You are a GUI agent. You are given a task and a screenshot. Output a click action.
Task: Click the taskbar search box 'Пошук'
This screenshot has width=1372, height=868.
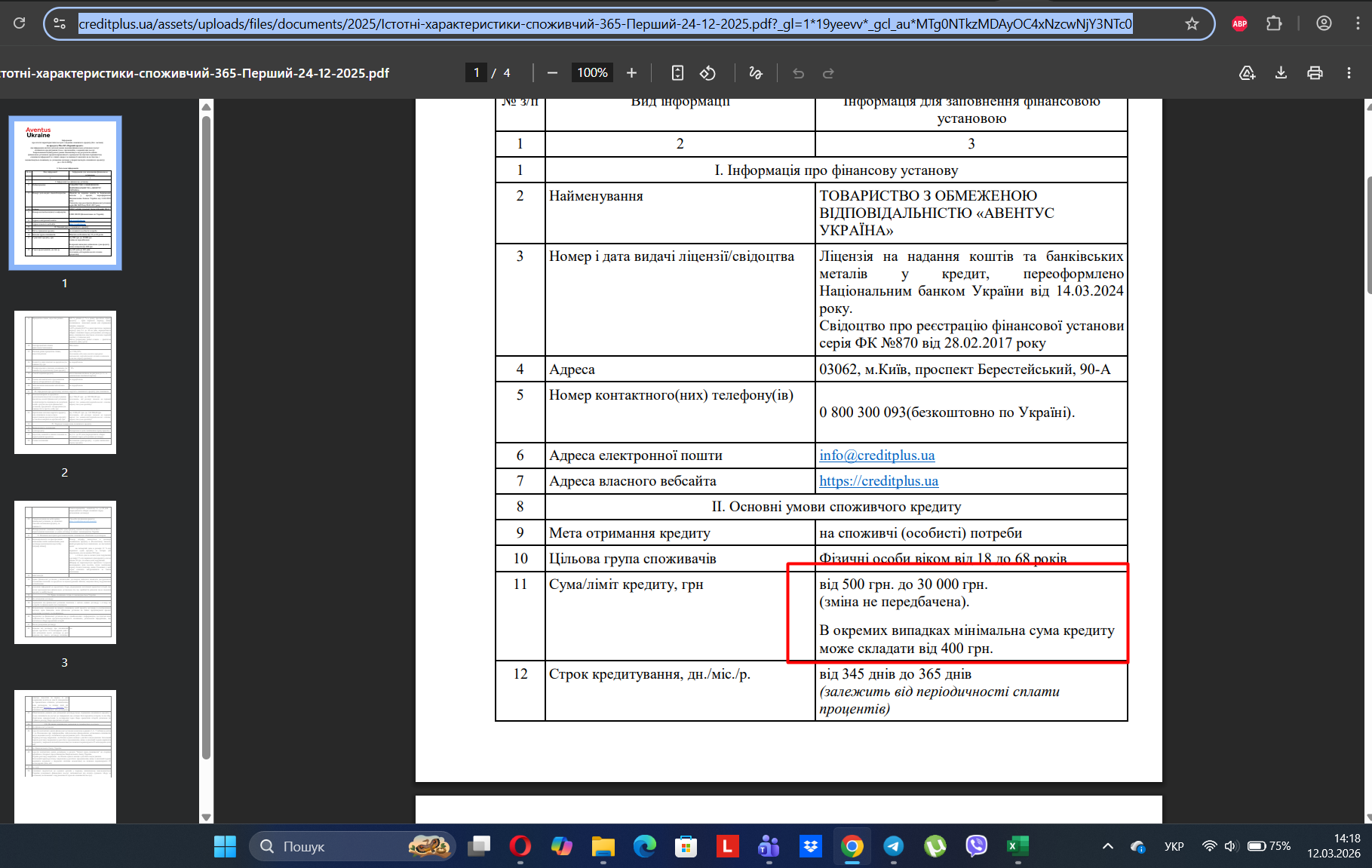[352, 846]
